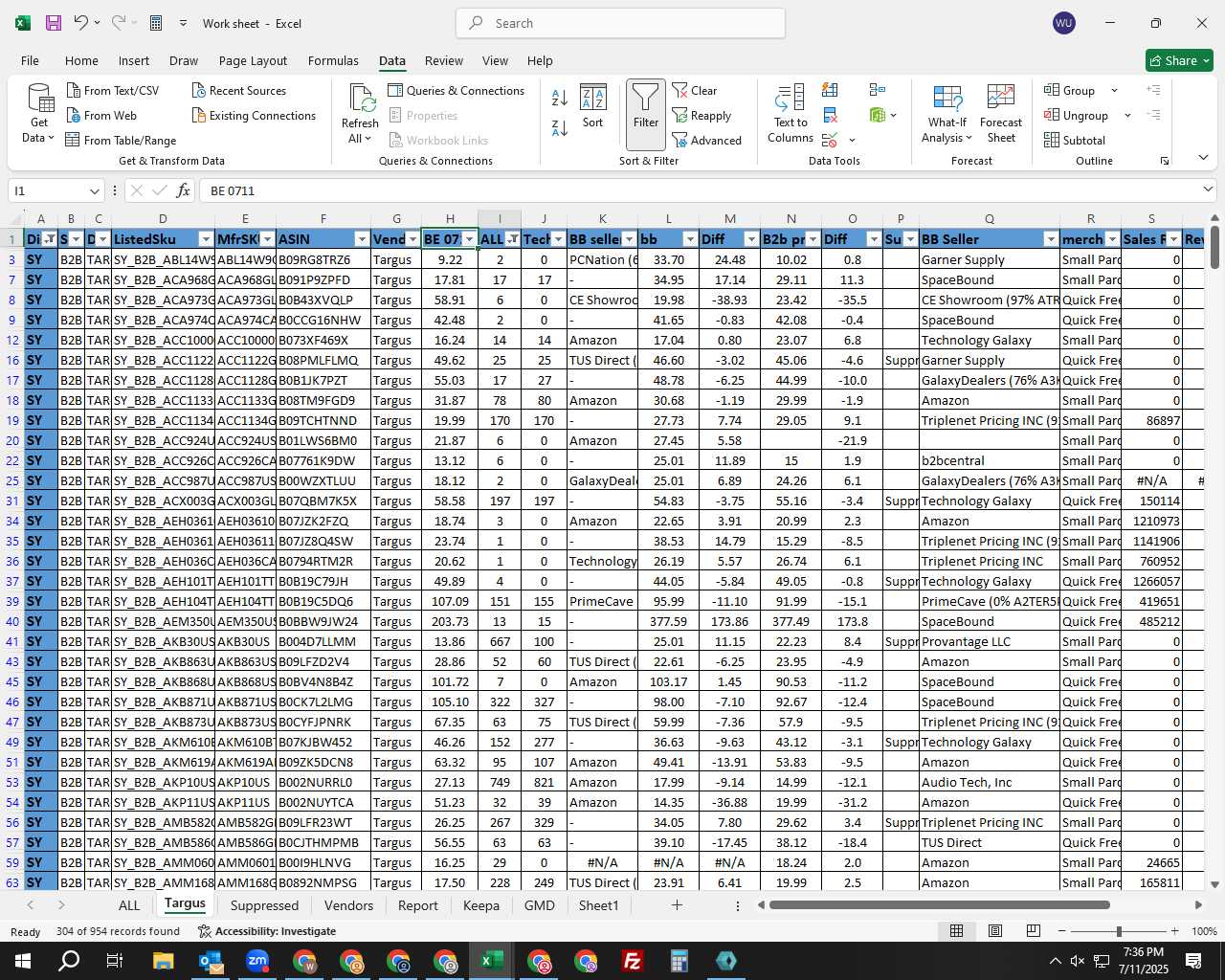Import From Table/Range
The height and width of the screenshot is (980, 1225).
click(x=121, y=141)
